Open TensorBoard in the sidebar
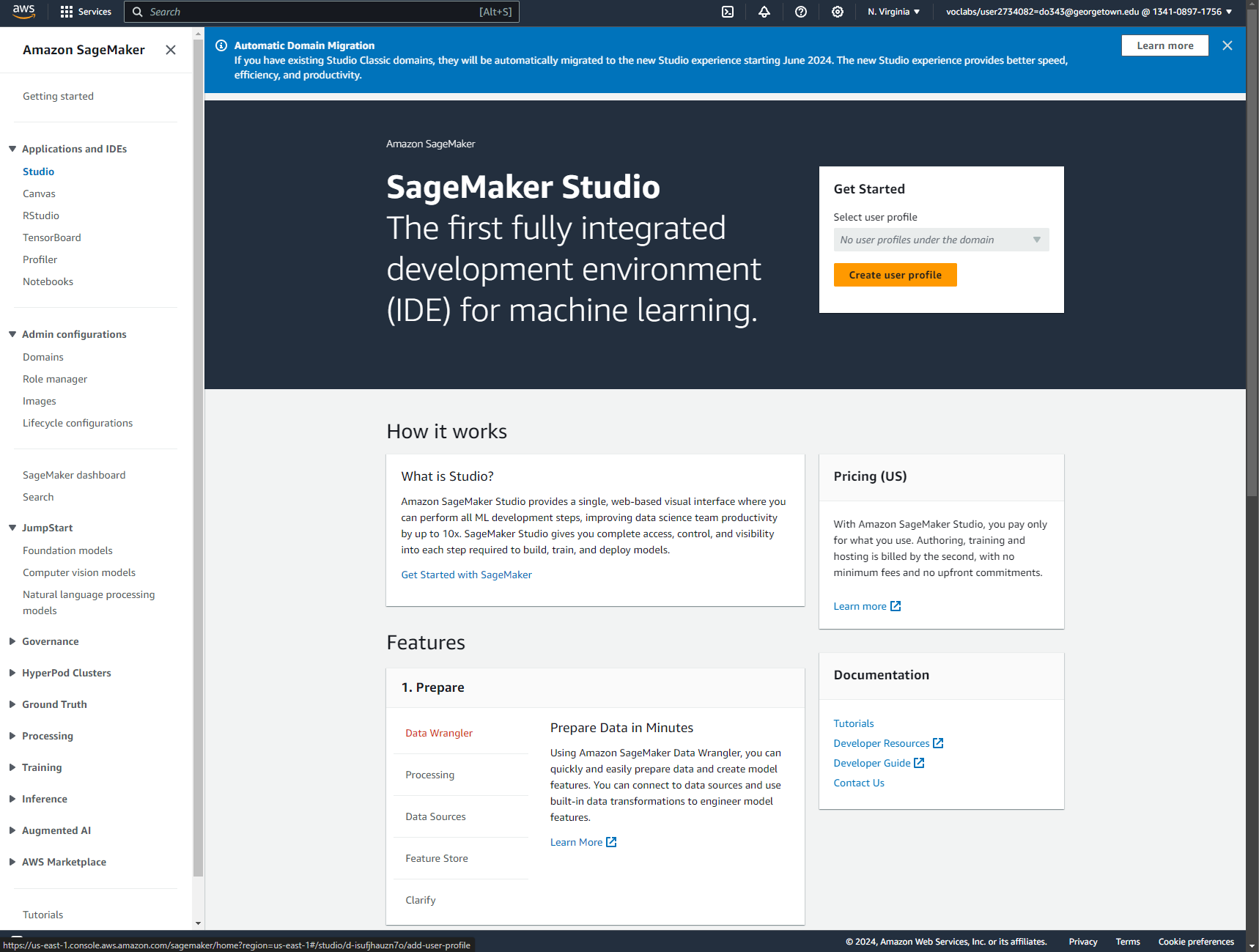1259x952 pixels. (51, 237)
